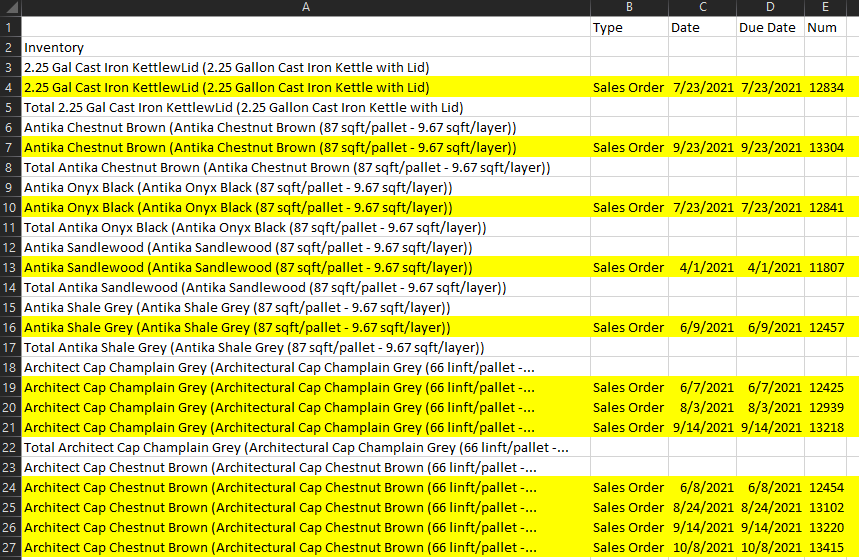The height and width of the screenshot is (560, 859).
Task: Select row 27 header
Action: [x=10, y=547]
